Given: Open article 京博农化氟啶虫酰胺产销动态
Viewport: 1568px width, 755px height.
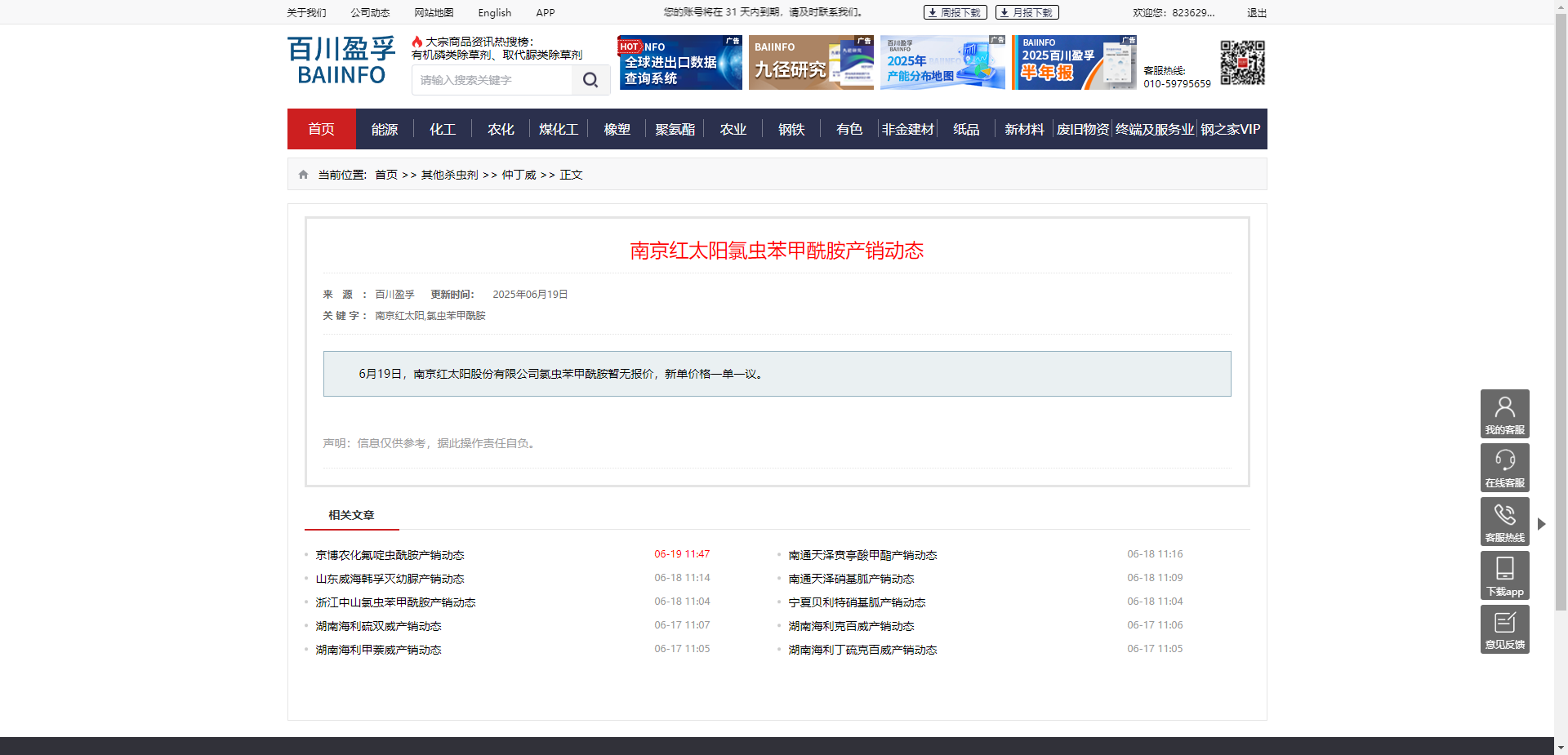Looking at the screenshot, I should pyautogui.click(x=390, y=555).
